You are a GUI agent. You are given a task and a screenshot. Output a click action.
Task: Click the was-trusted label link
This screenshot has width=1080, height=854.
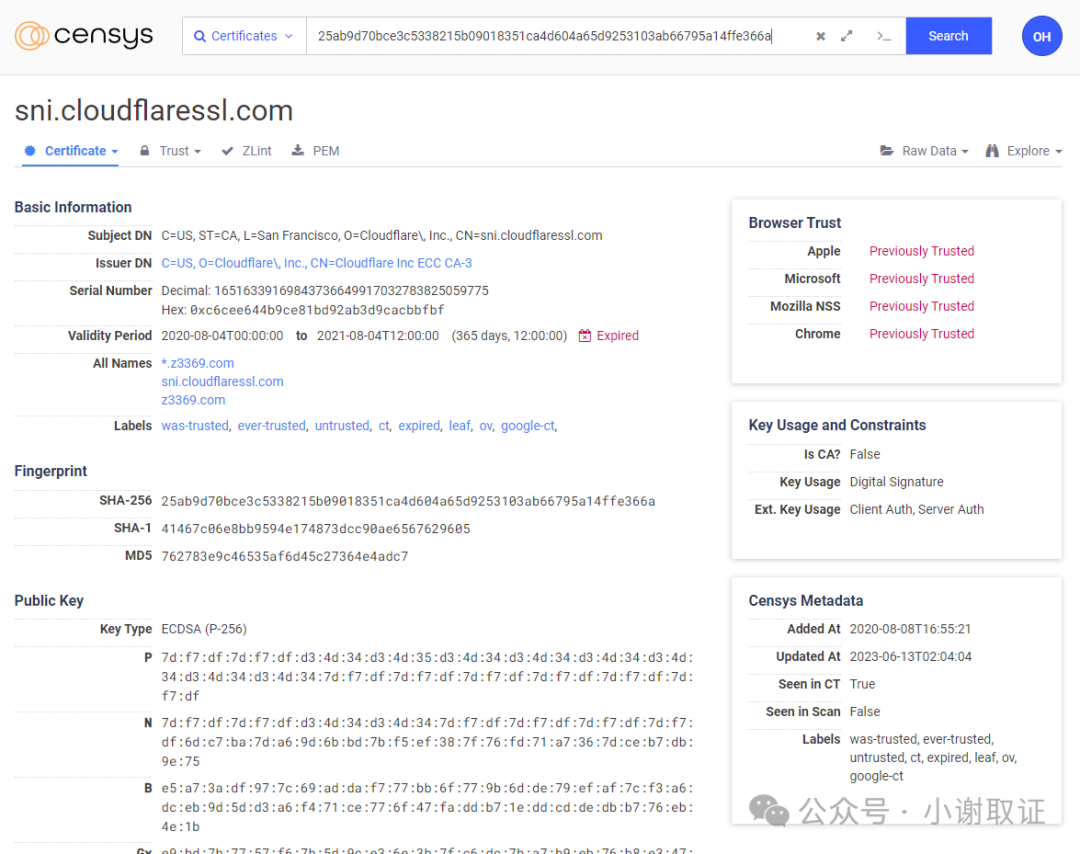195,426
